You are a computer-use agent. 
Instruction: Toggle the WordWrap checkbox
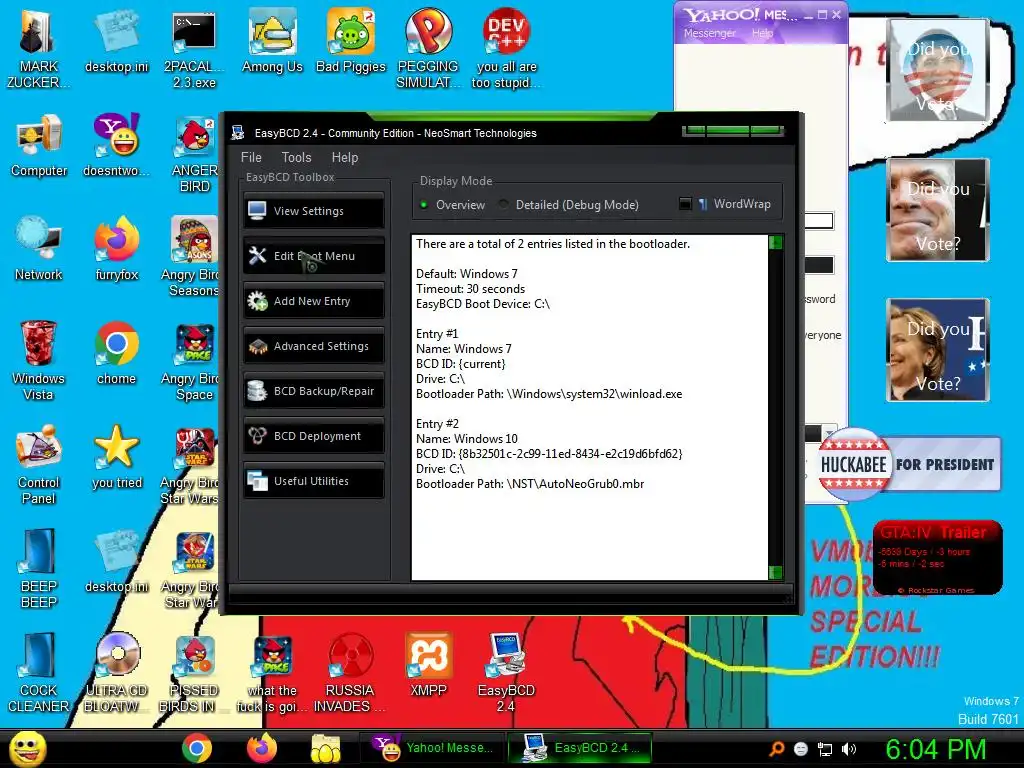(724, 204)
